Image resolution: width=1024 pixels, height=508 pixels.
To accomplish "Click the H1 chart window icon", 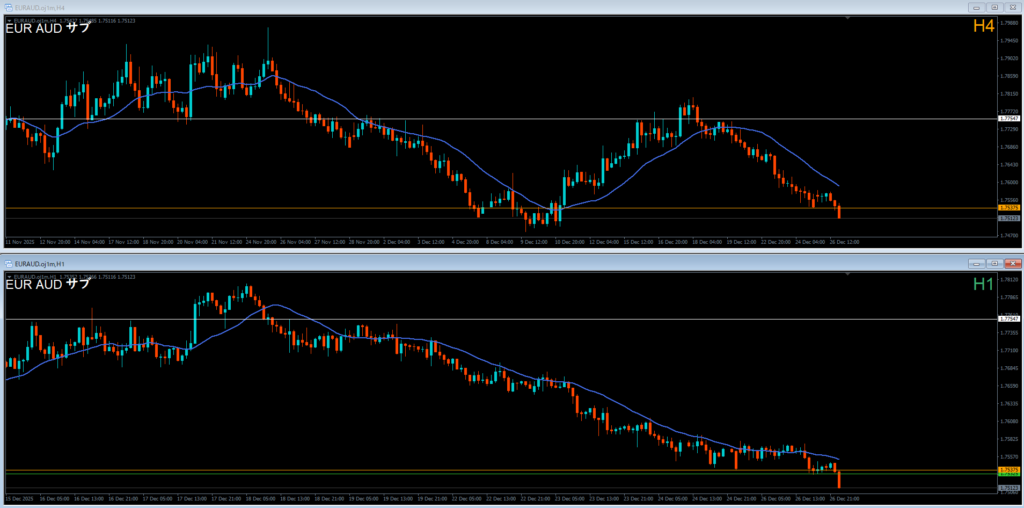I will 8,263.
